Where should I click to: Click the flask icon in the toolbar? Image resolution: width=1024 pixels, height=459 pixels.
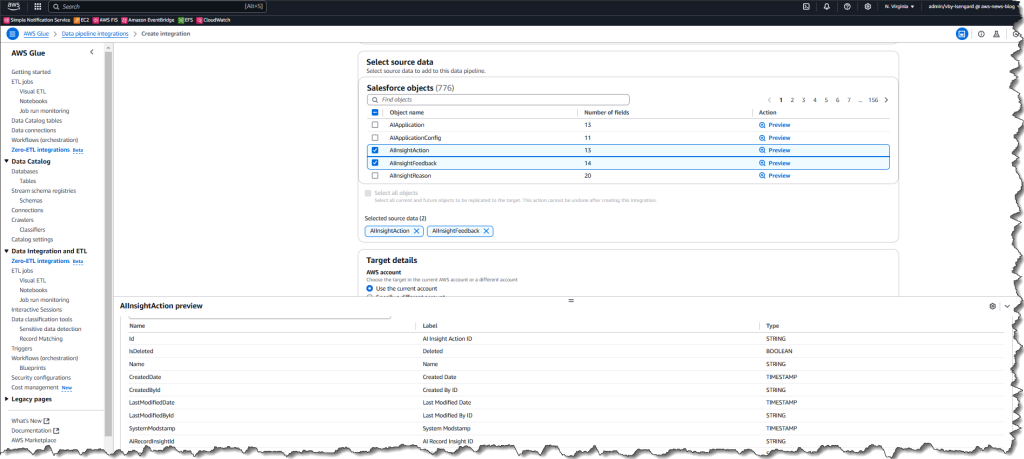point(997,34)
